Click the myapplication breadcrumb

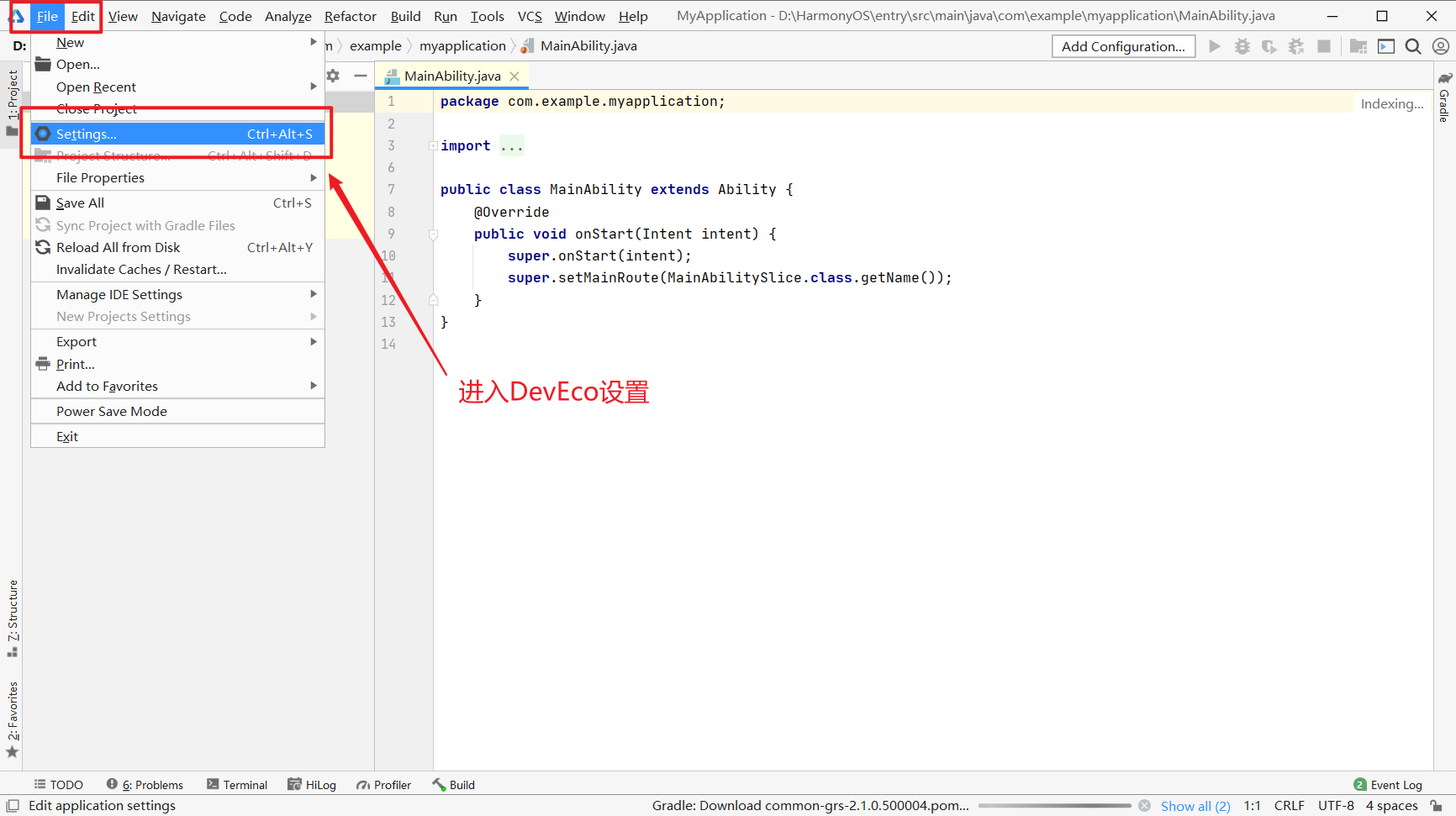tap(462, 46)
